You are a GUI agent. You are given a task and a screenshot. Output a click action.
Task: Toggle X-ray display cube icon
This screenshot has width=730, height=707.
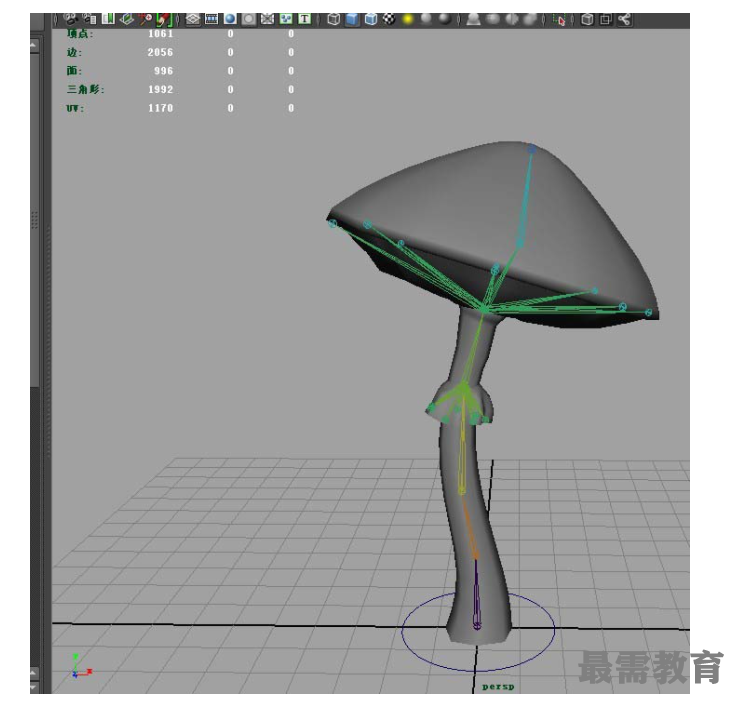pos(588,19)
